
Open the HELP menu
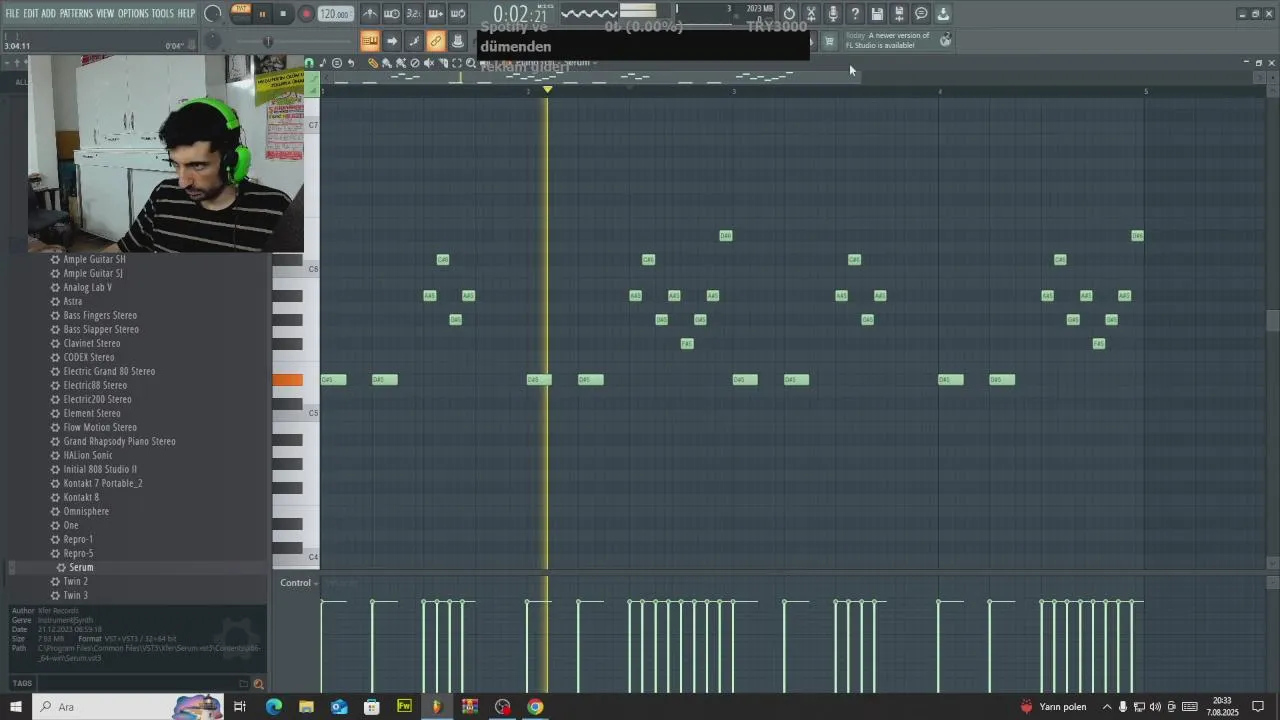coord(187,14)
